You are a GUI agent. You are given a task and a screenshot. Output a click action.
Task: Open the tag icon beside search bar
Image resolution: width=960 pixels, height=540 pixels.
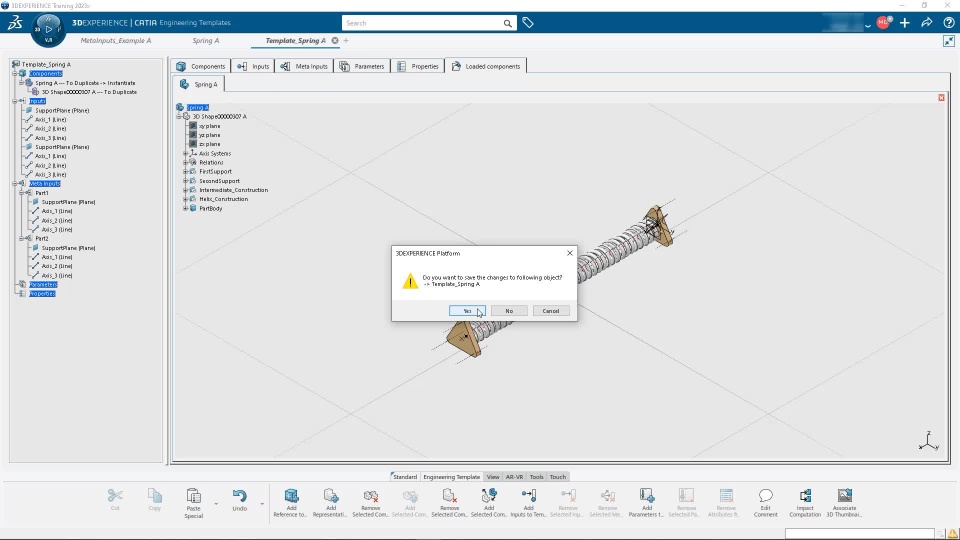point(528,23)
